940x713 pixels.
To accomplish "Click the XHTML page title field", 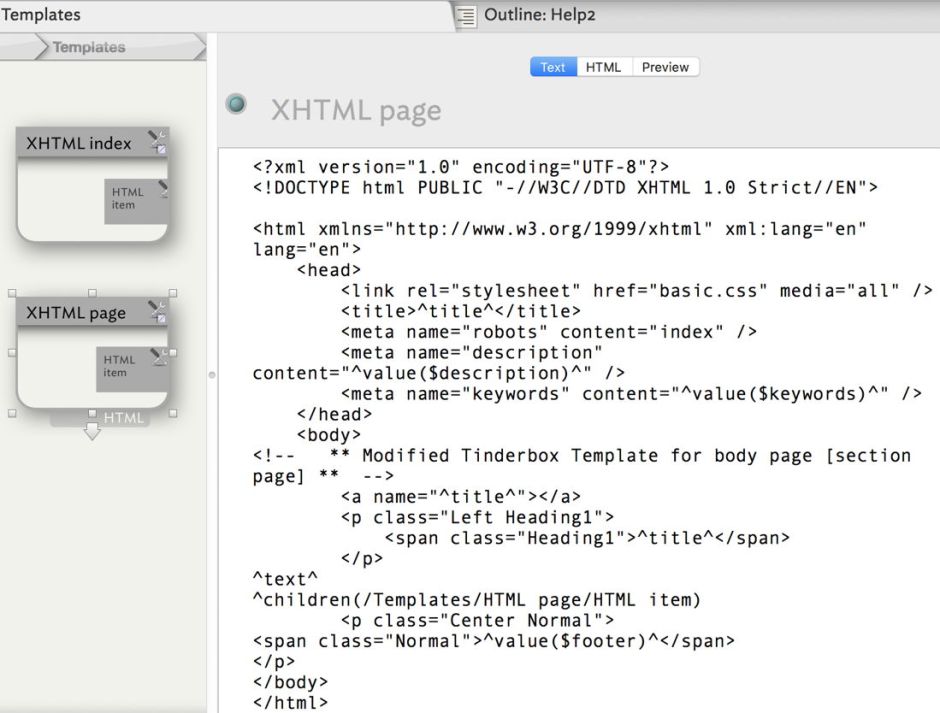I will point(356,110).
